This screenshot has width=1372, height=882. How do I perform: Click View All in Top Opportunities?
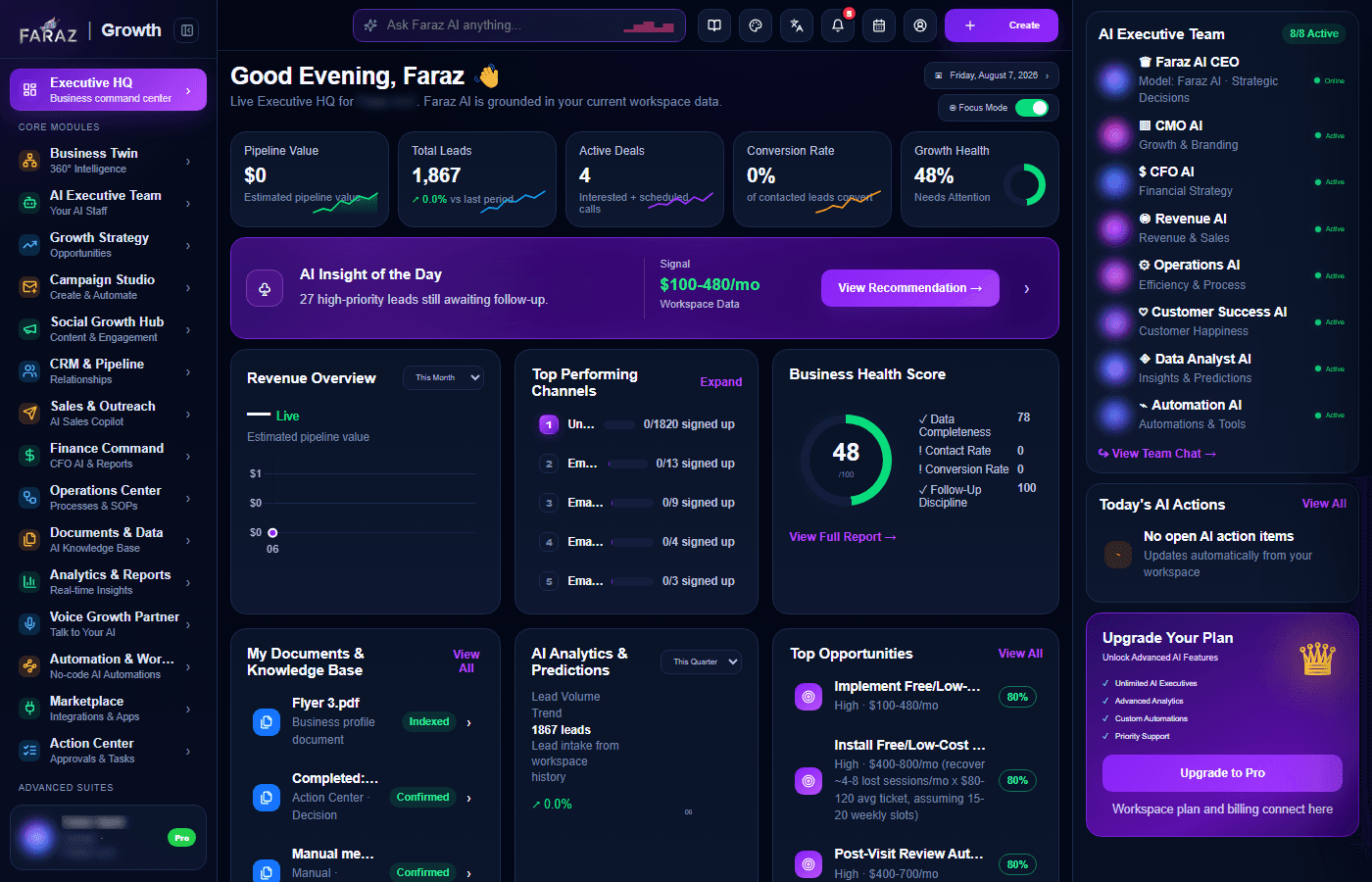(x=1020, y=654)
